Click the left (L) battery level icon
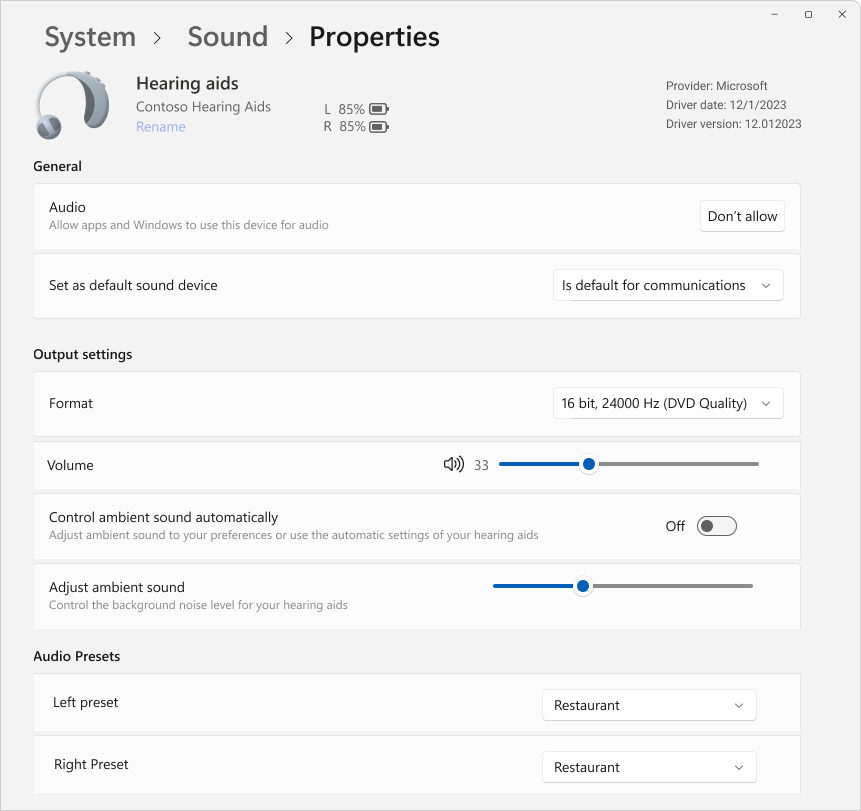 point(377,109)
